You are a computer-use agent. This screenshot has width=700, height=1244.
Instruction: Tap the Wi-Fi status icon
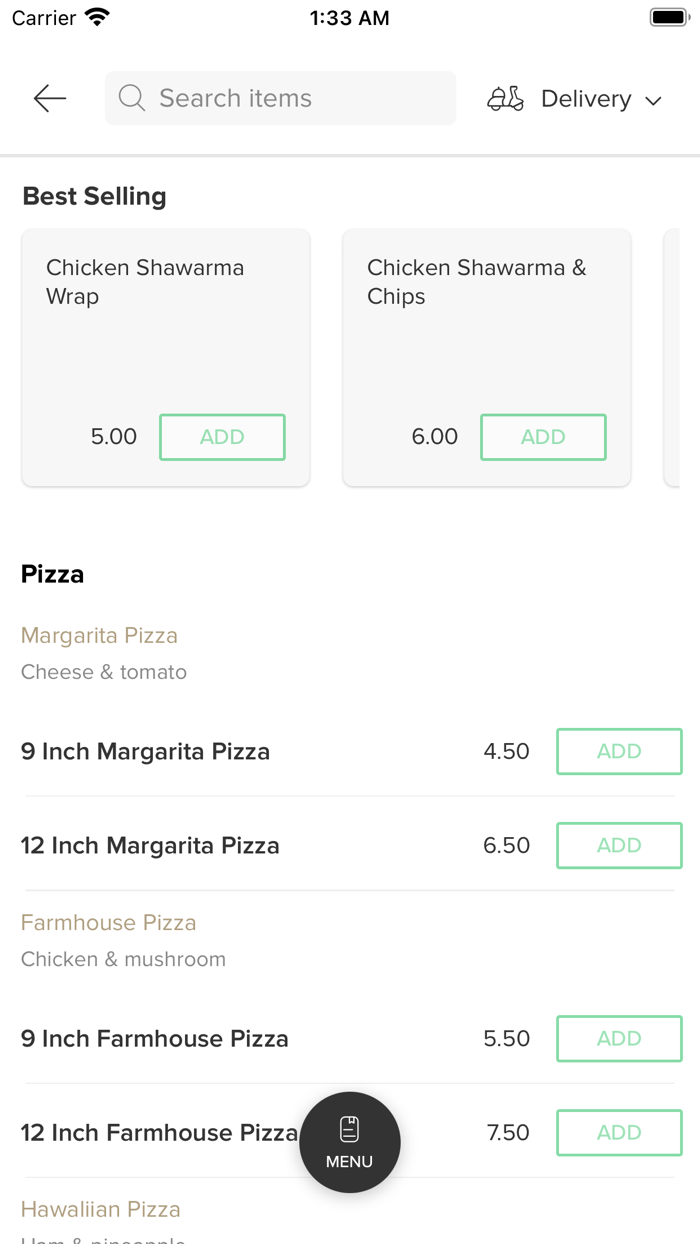click(x=97, y=17)
